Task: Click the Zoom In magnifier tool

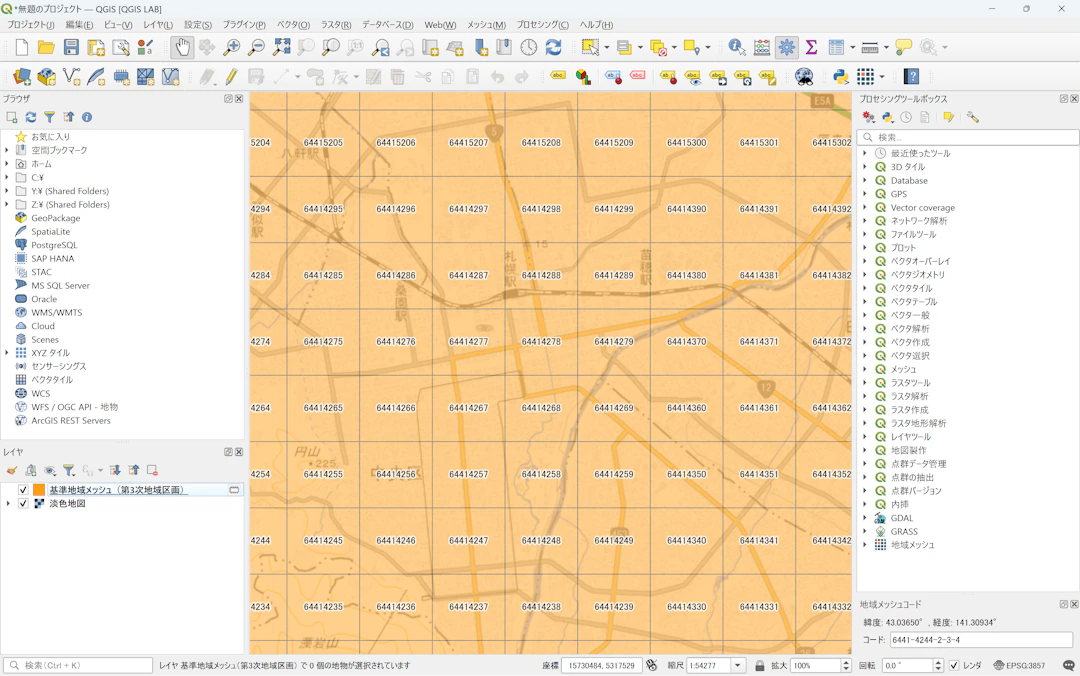Action: pos(231,48)
